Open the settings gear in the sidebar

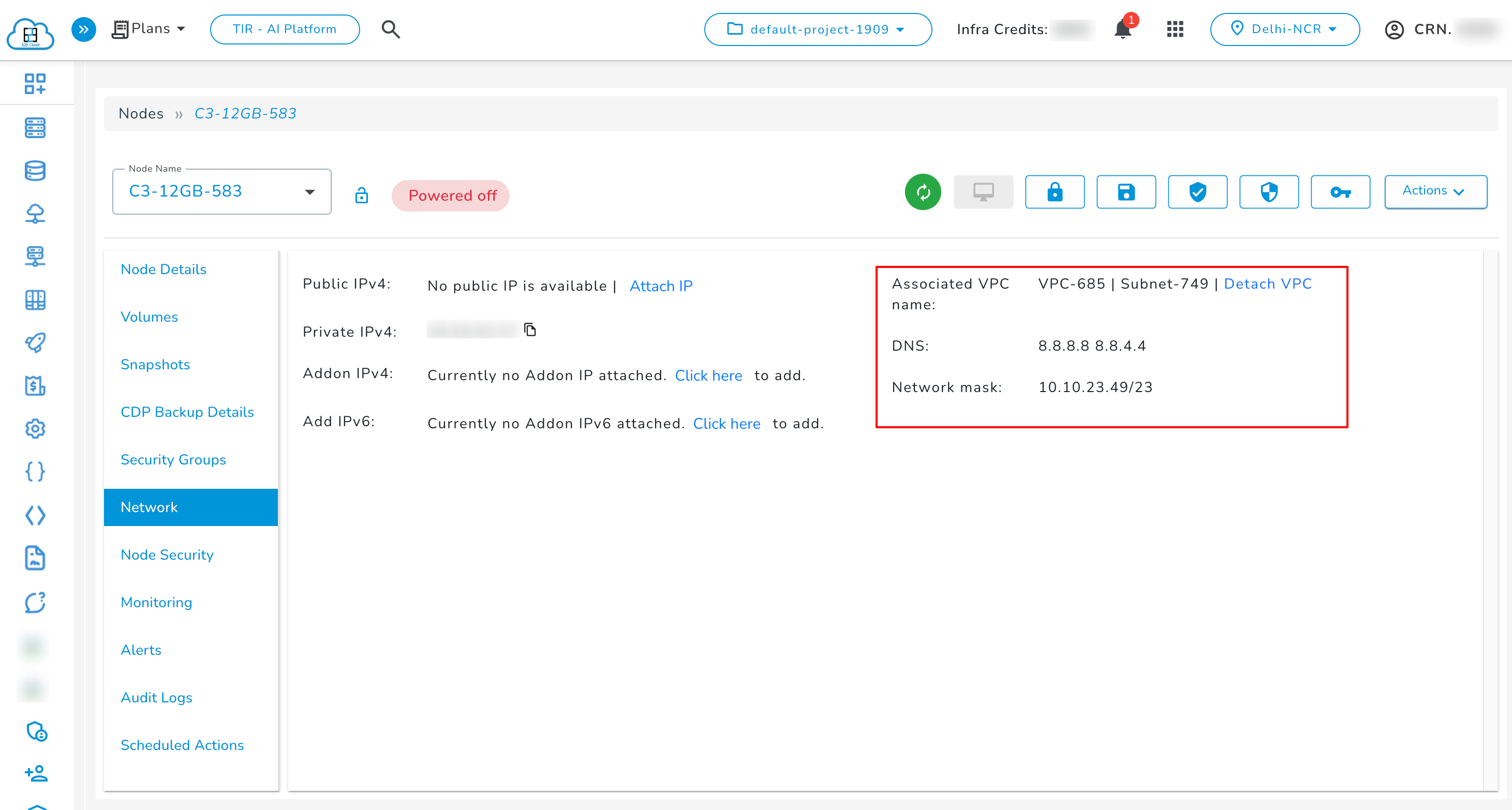[x=35, y=429]
